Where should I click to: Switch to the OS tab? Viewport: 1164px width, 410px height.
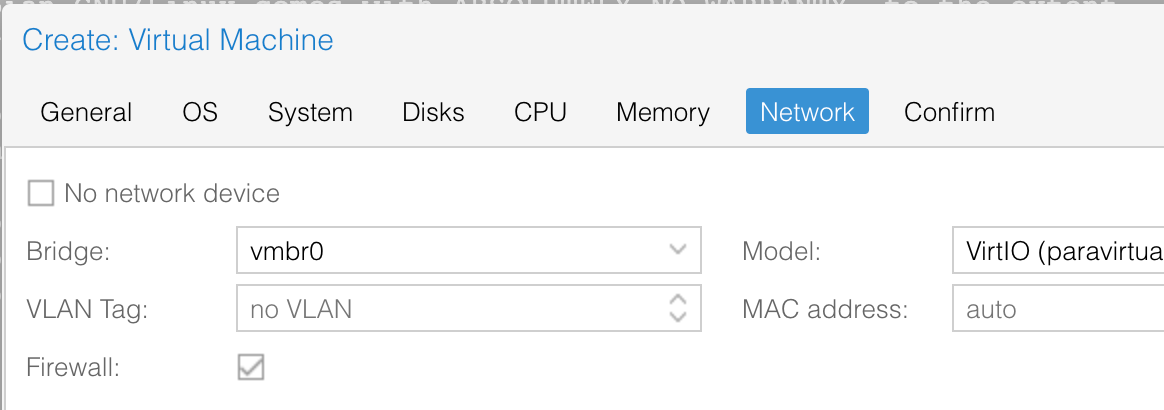[200, 112]
